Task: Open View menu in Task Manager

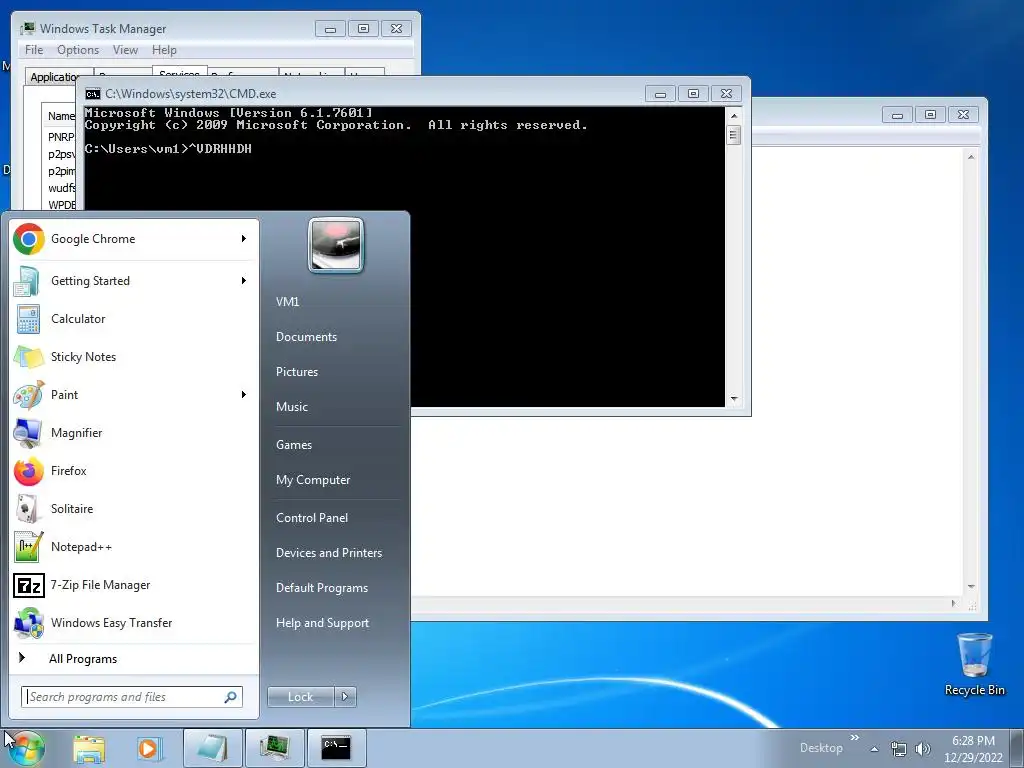Action: 125,50
